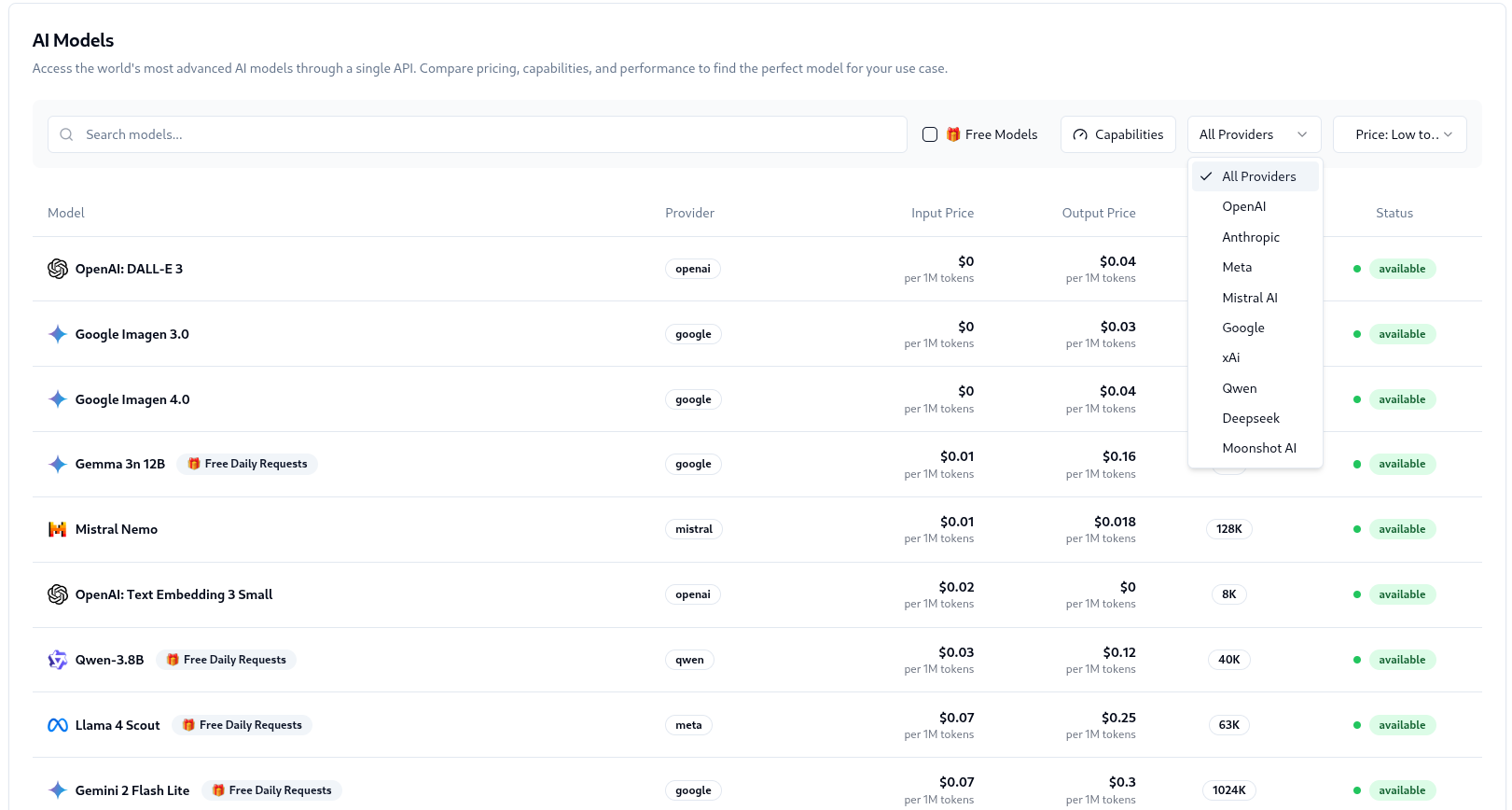Open the Capabilities filter button

1117,134
